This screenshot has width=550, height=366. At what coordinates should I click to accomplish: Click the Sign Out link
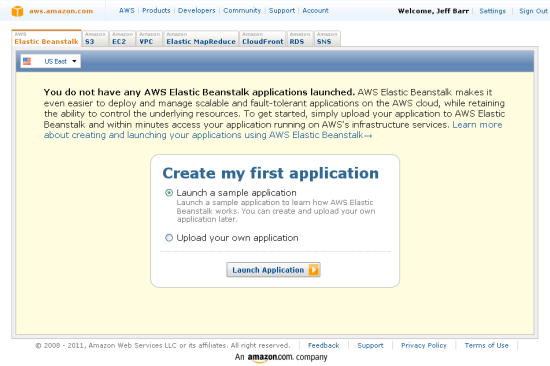pos(533,11)
